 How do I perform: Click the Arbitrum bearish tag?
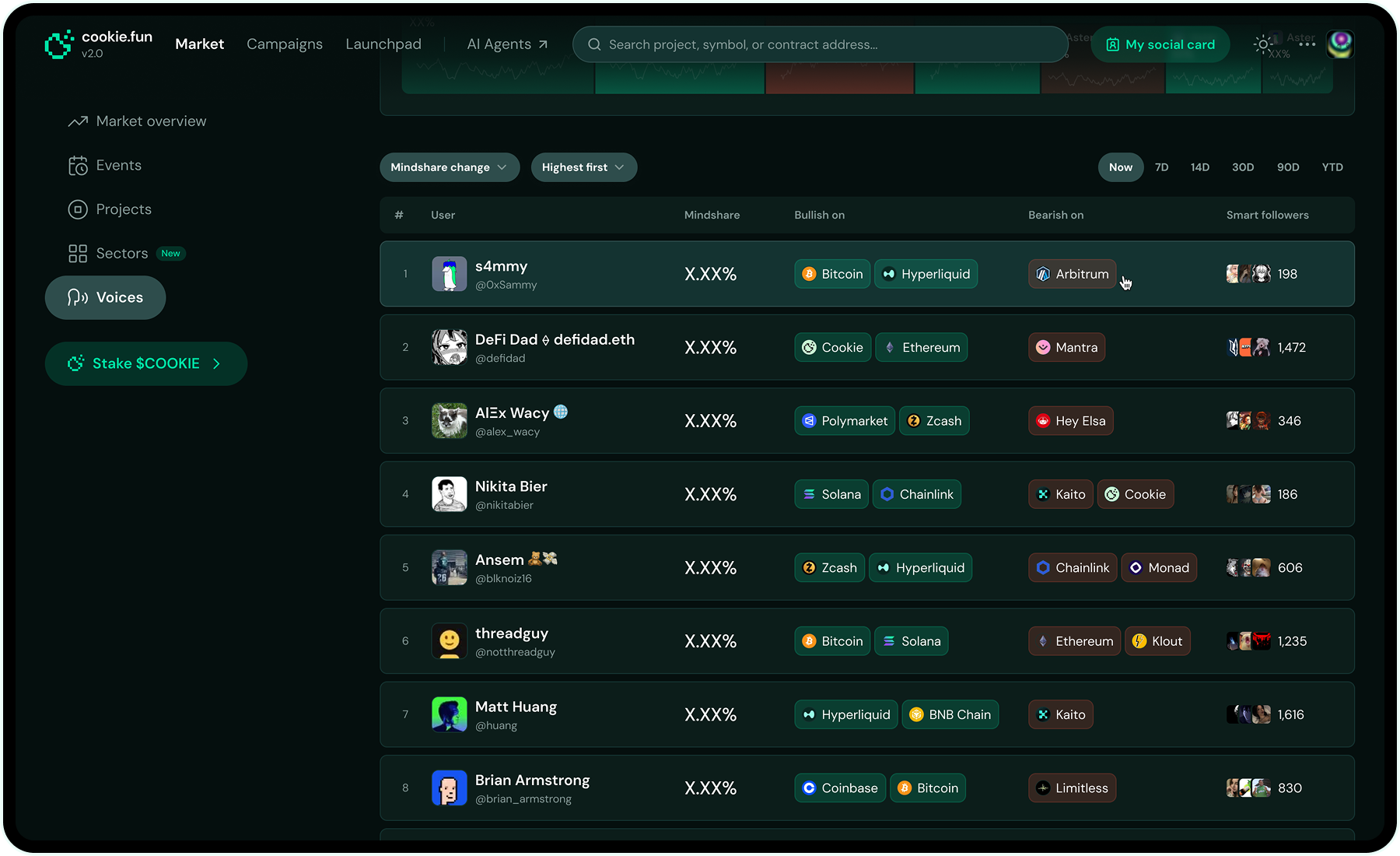[1072, 274]
